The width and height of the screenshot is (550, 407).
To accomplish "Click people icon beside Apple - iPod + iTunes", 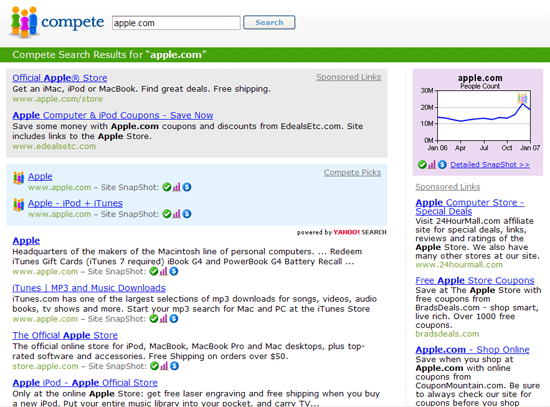I will pos(19,204).
